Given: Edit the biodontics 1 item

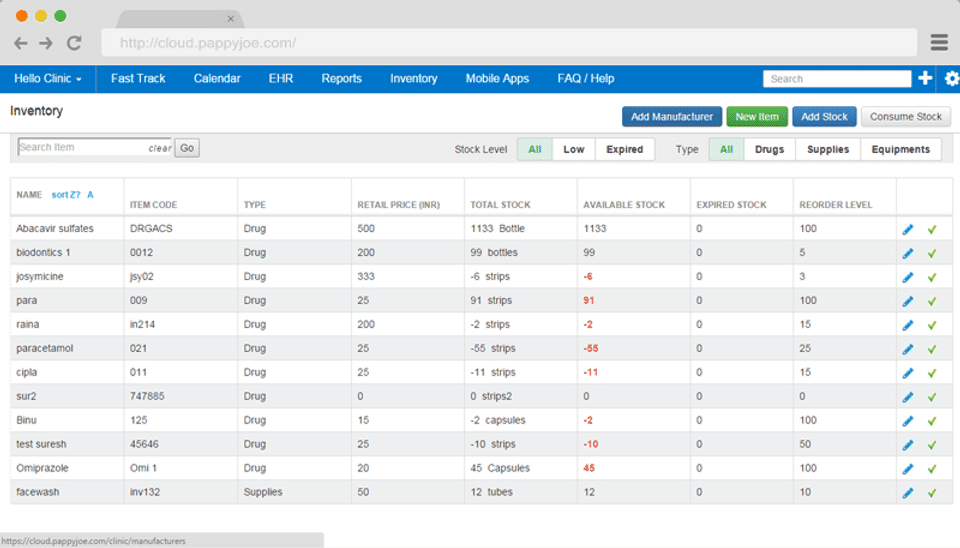Looking at the screenshot, I should tap(907, 253).
